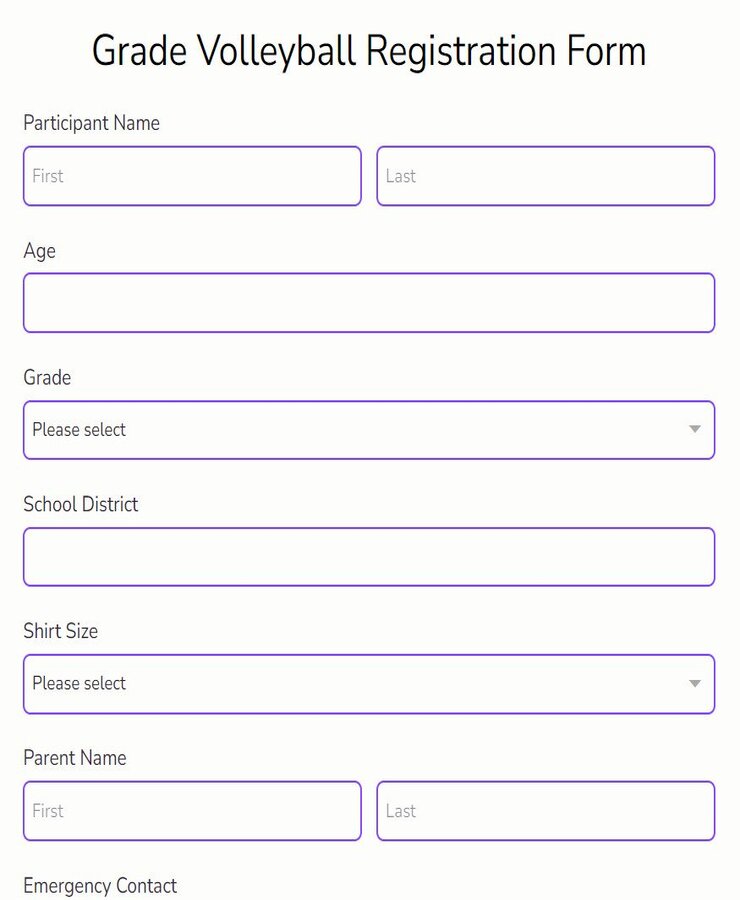Click the form title 'Grade Volleyball Registration Form'
Screen dimensions: 740x900
pyautogui.click(x=370, y=51)
